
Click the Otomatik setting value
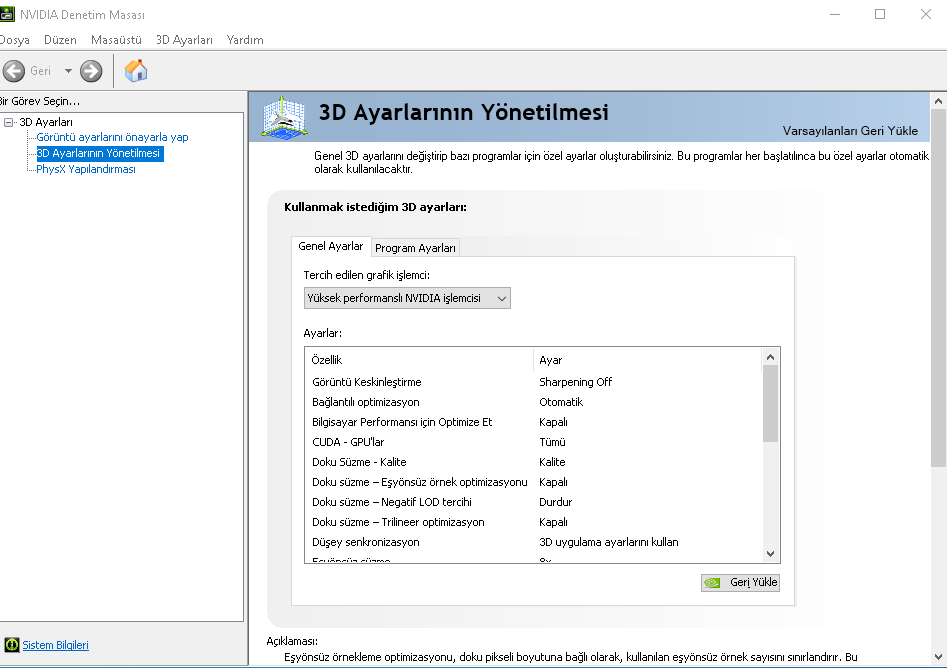coord(561,402)
